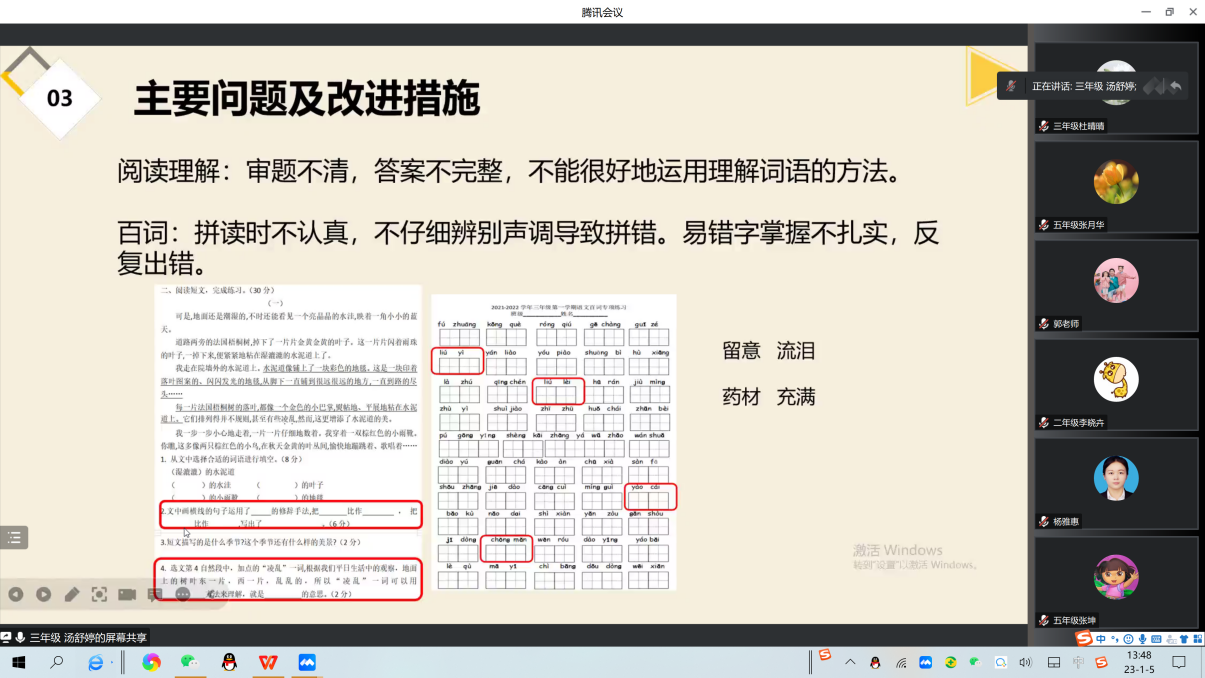Viewport: 1205px width, 678px height.
Task: Select participant tile 郭老师
Action: point(1116,286)
